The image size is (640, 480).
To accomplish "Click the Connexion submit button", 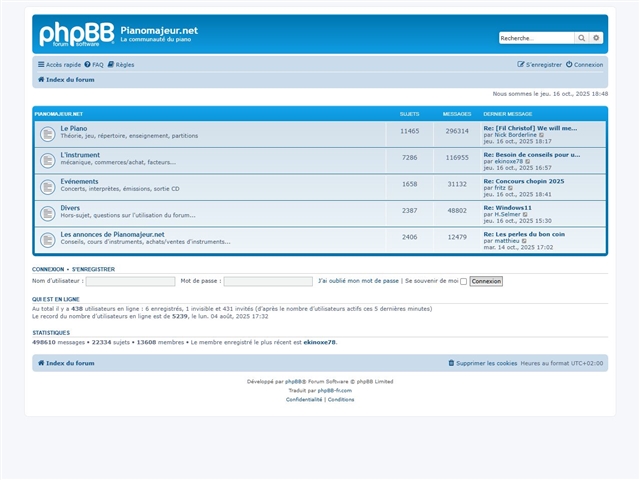I will (486, 281).
